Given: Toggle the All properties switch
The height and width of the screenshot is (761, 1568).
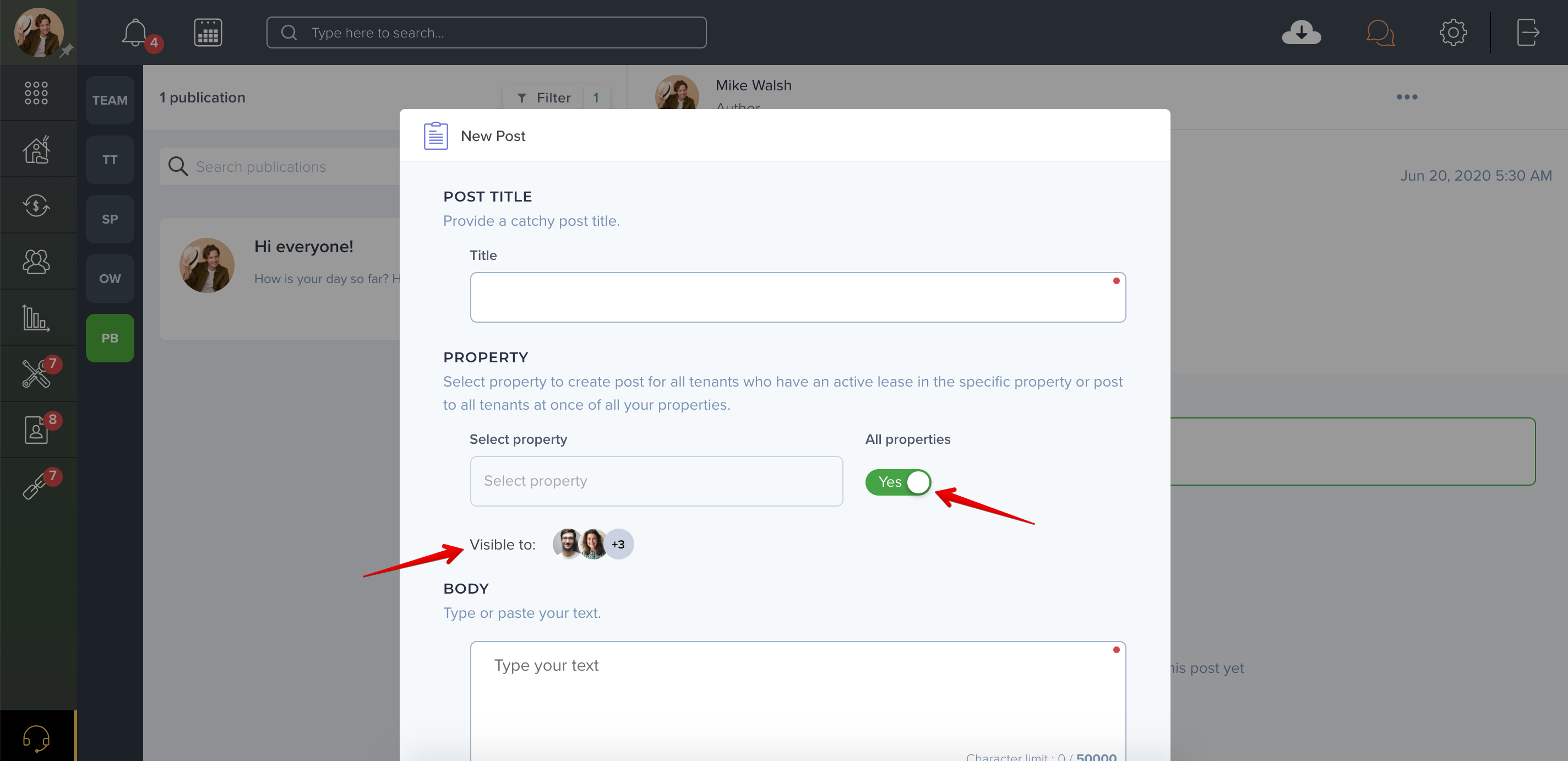Looking at the screenshot, I should pyautogui.click(x=898, y=482).
